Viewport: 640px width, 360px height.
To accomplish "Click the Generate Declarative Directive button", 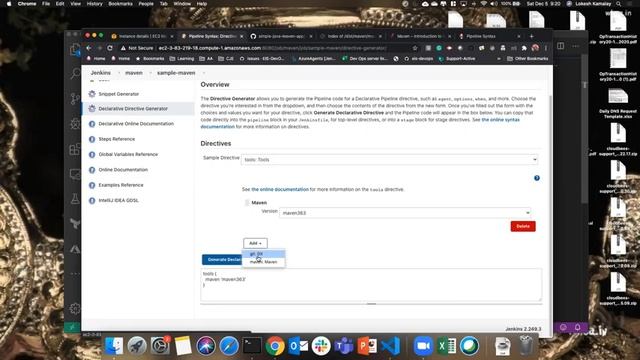I will point(222,260).
